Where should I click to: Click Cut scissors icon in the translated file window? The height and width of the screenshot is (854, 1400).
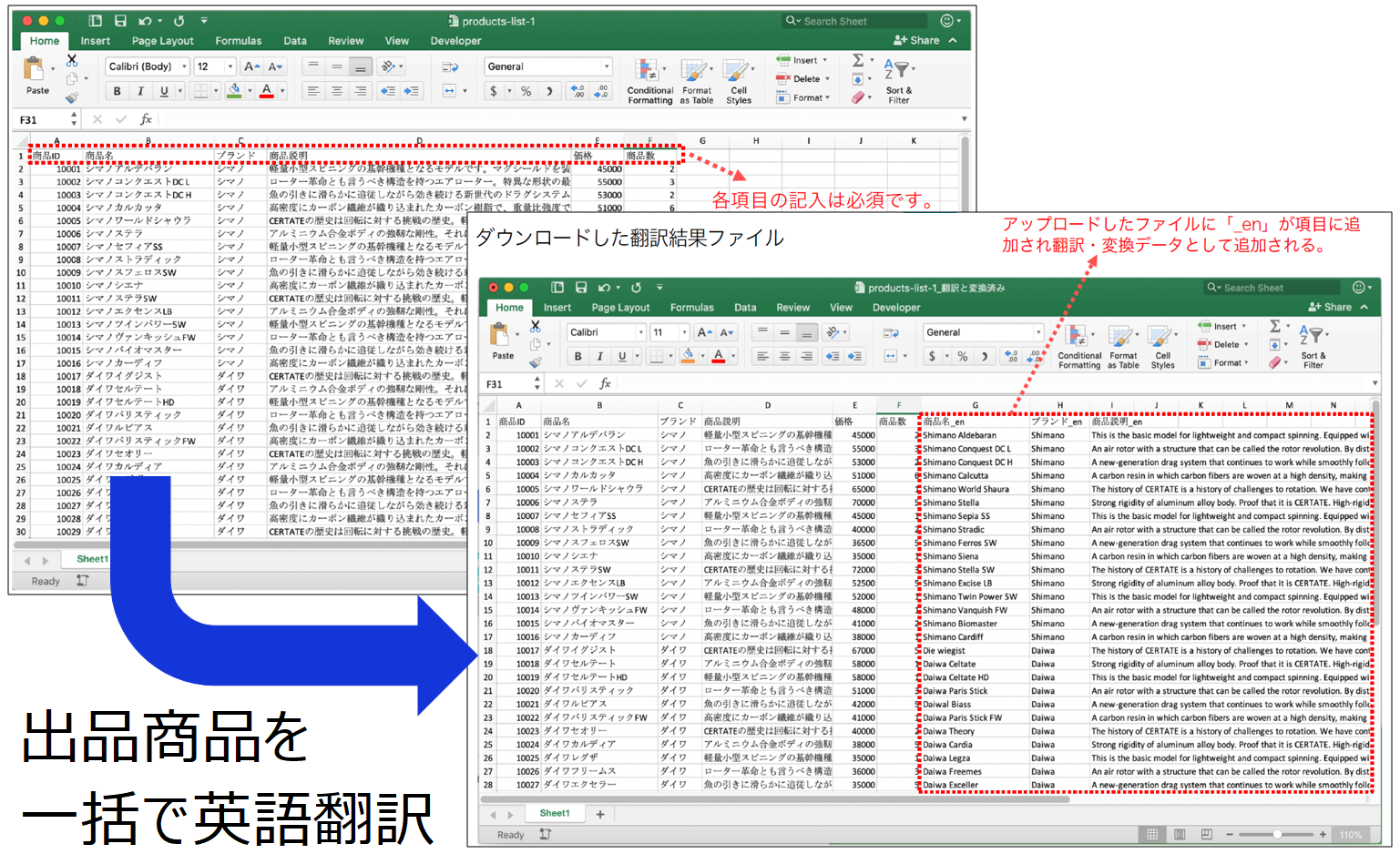pyautogui.click(x=535, y=326)
